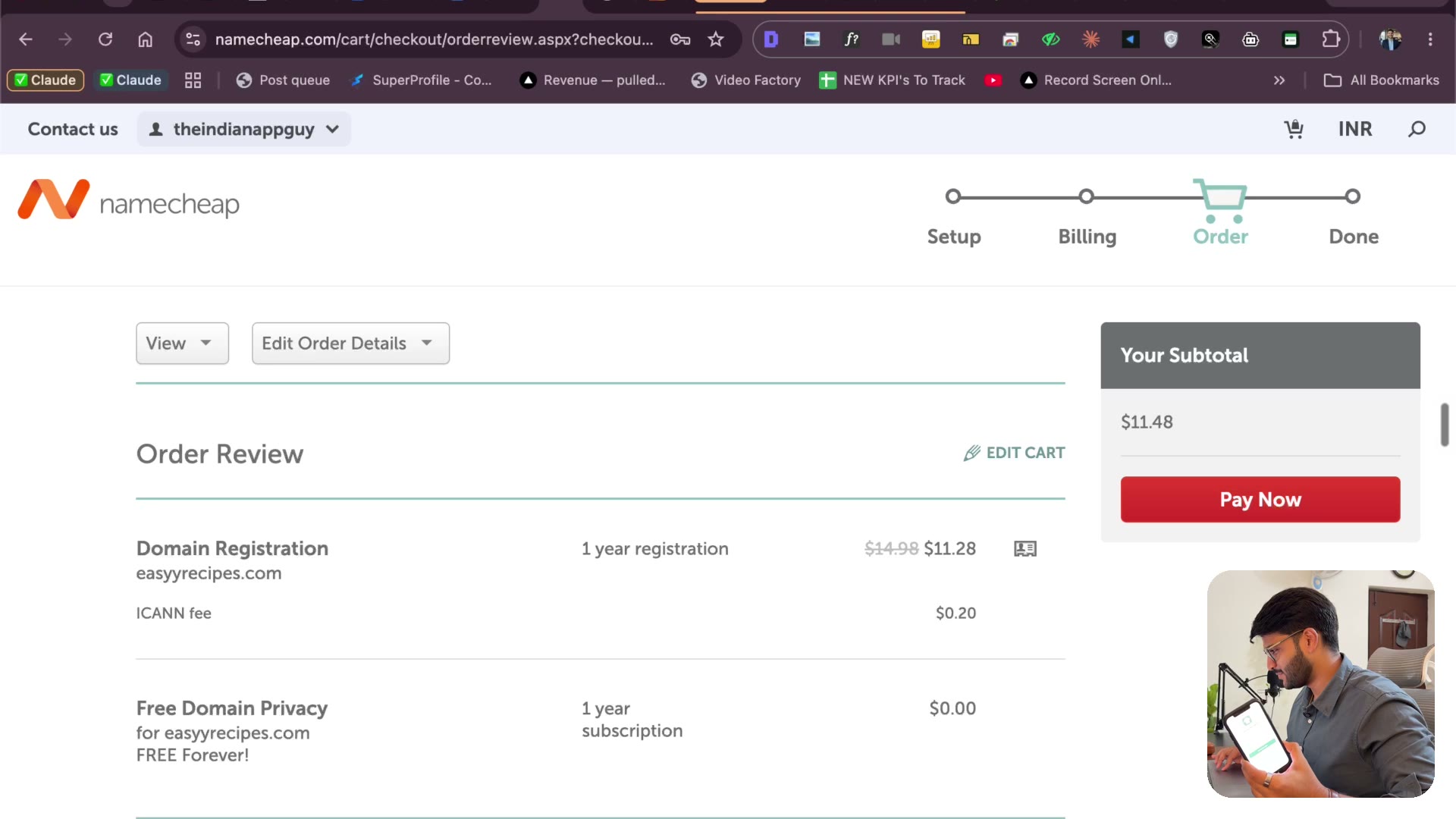Open the tab groups grid icon

pyautogui.click(x=193, y=80)
